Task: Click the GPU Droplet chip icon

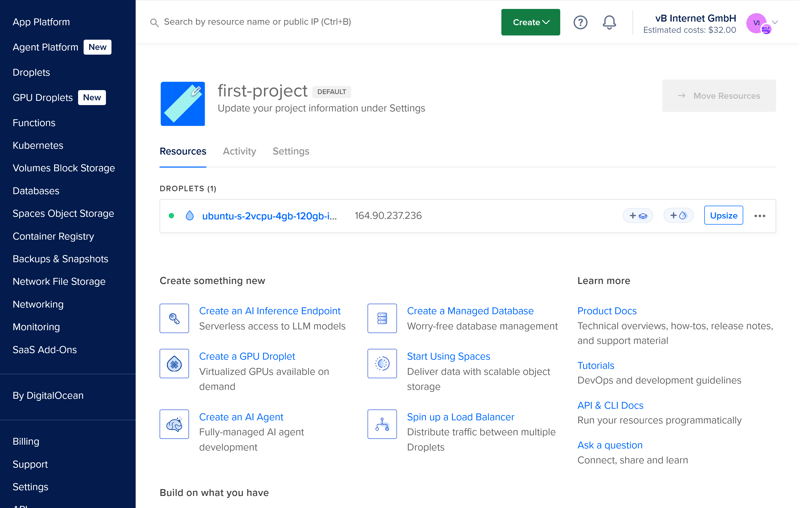Action: tap(174, 364)
